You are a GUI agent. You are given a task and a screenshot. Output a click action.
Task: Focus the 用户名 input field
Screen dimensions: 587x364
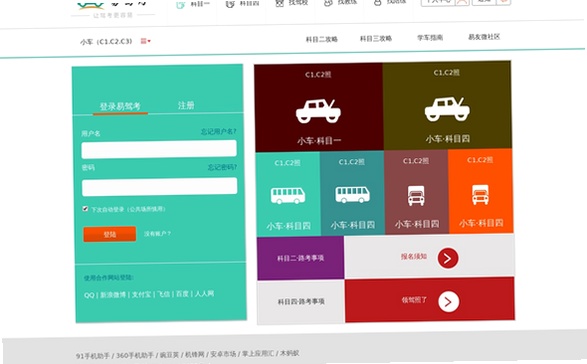[159, 149]
